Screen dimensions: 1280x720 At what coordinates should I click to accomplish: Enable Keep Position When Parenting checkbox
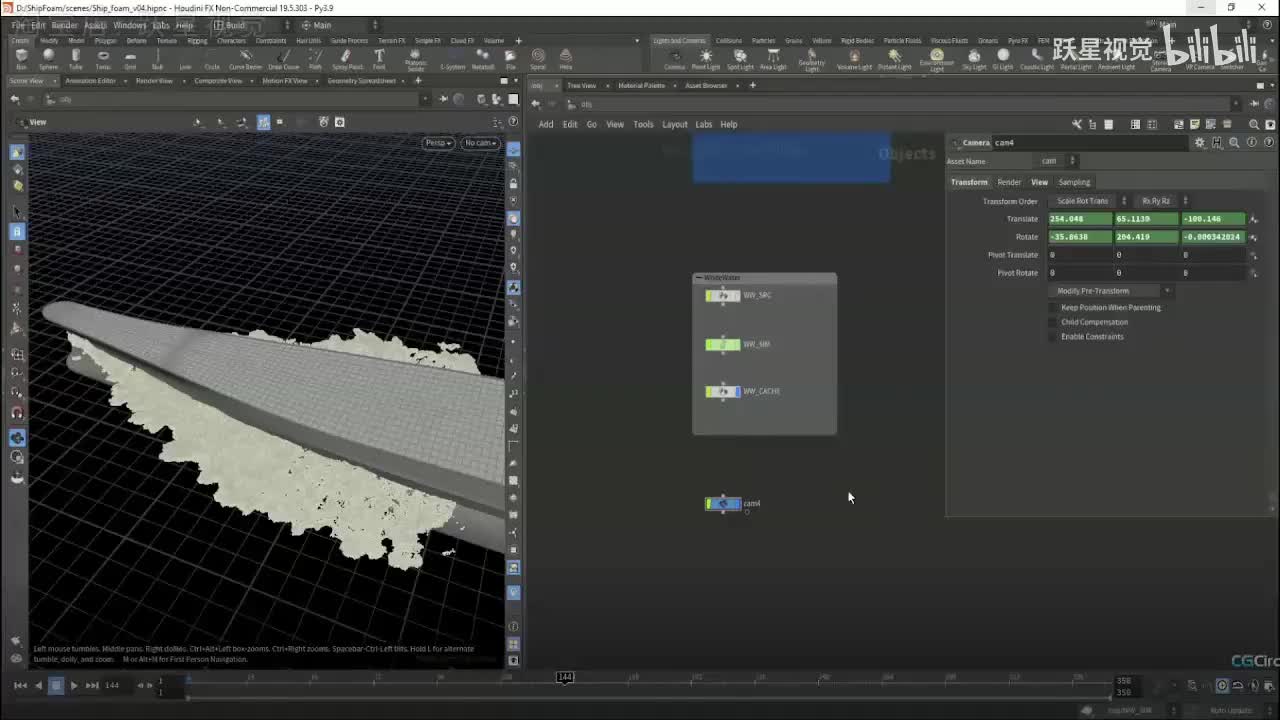click(1053, 308)
